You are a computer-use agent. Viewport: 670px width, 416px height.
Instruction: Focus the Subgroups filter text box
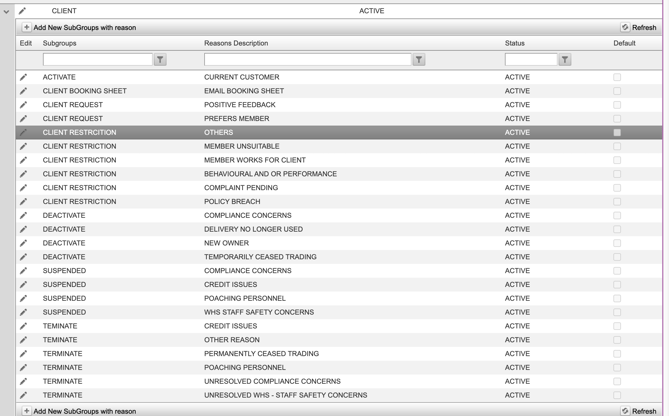click(x=98, y=60)
